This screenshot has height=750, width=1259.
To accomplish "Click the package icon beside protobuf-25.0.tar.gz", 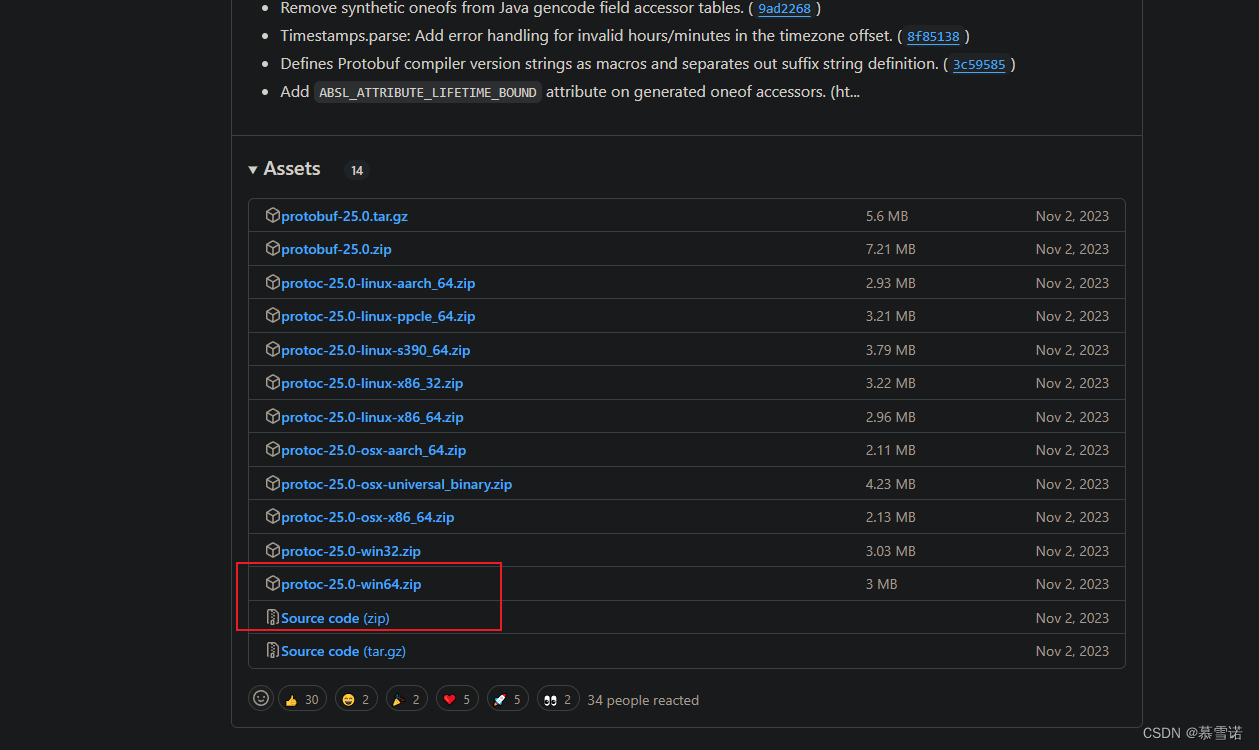I will coord(272,215).
